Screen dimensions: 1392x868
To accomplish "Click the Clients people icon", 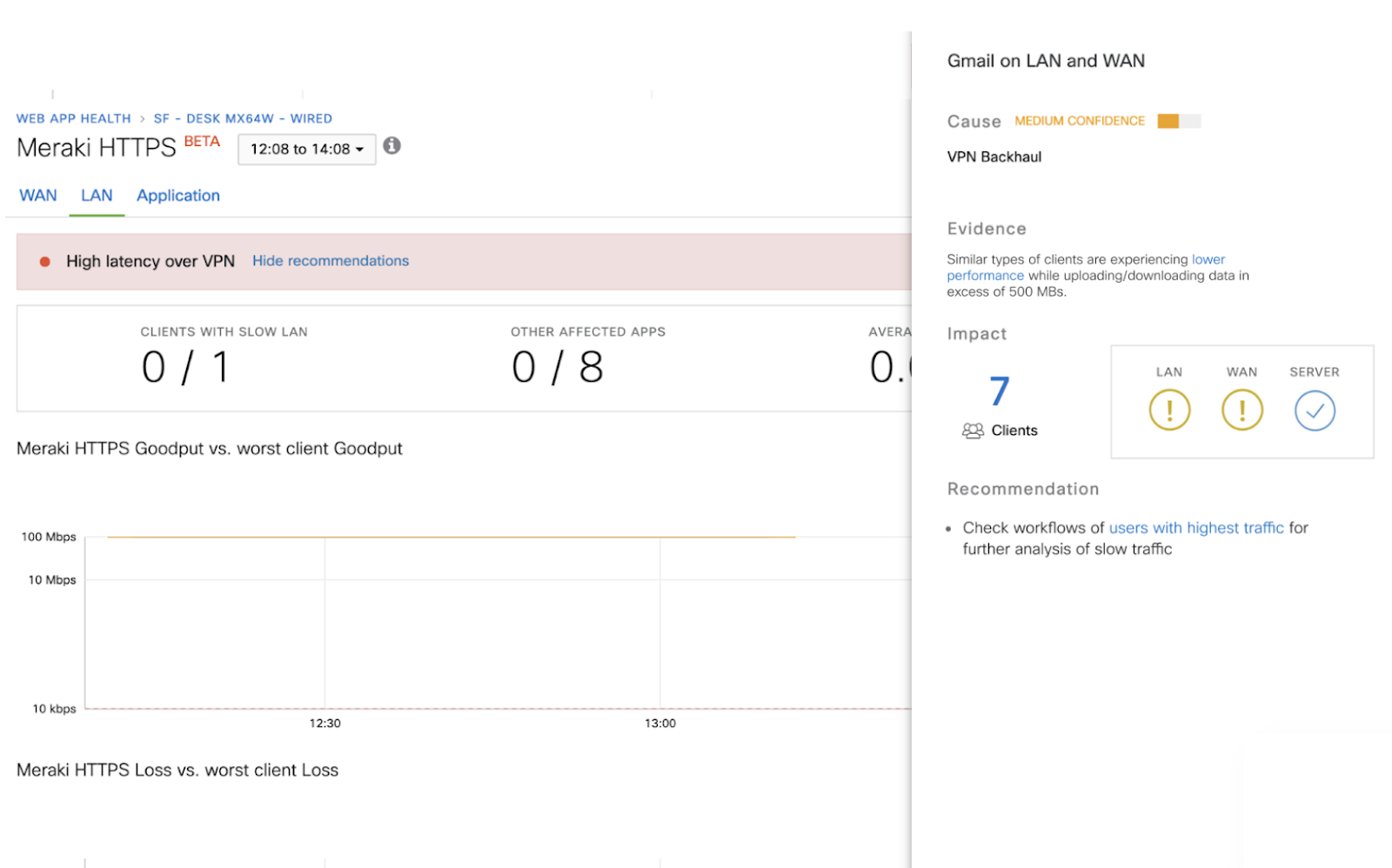I will (x=973, y=431).
